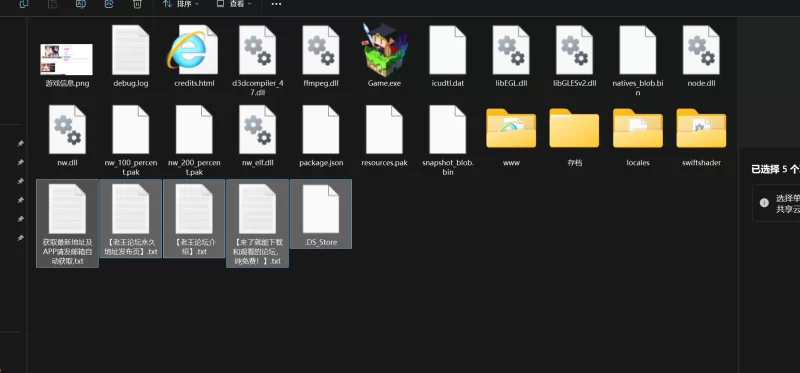The image size is (800, 373).
Task: Select the 【来了就能下载和观看的论坛，纯免费！】.txt file
Action: coord(258,223)
